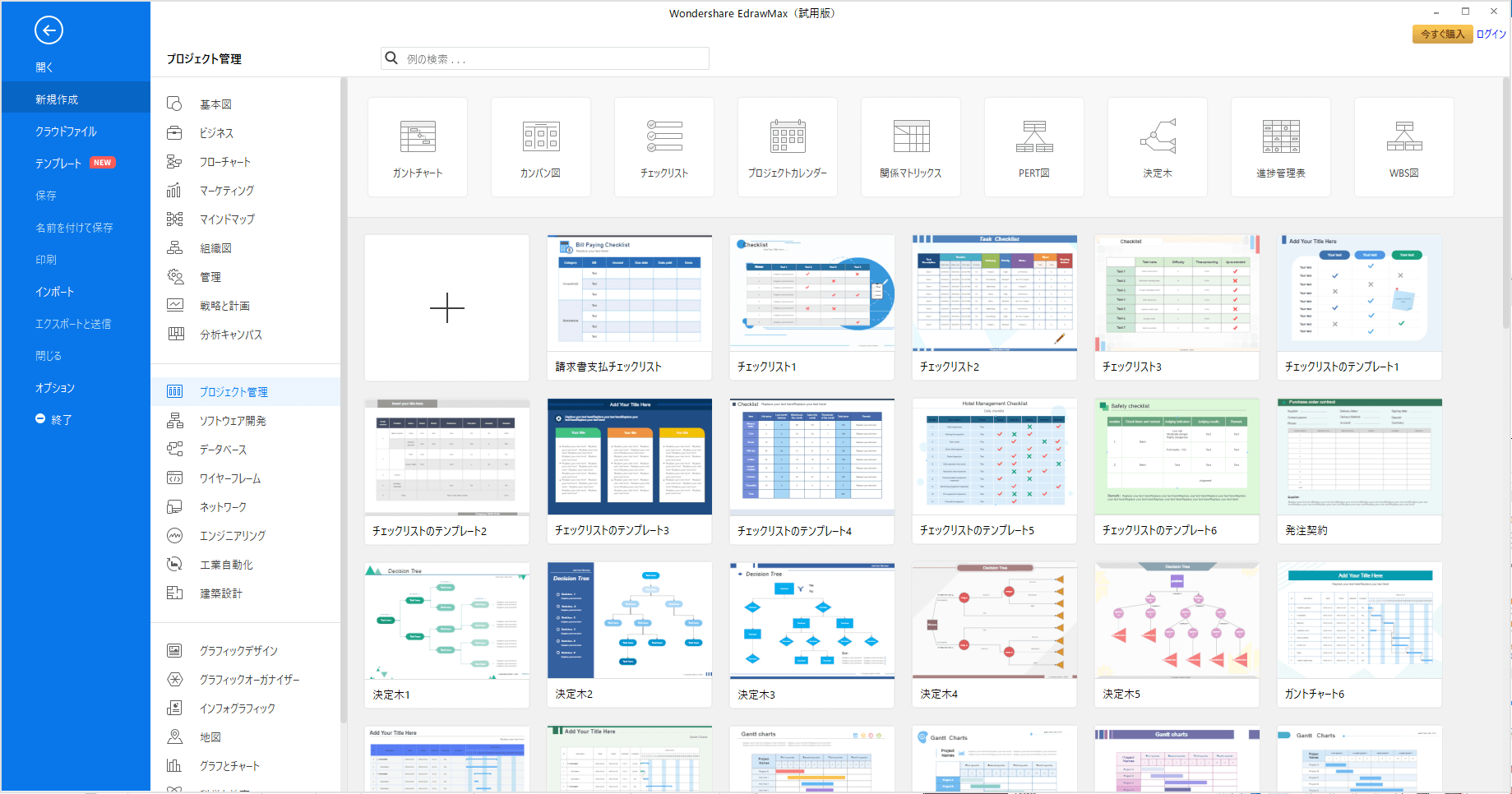The height and width of the screenshot is (794, 1512).
Task: Select the ソフトウェア開発 category icon
Action: (x=174, y=420)
